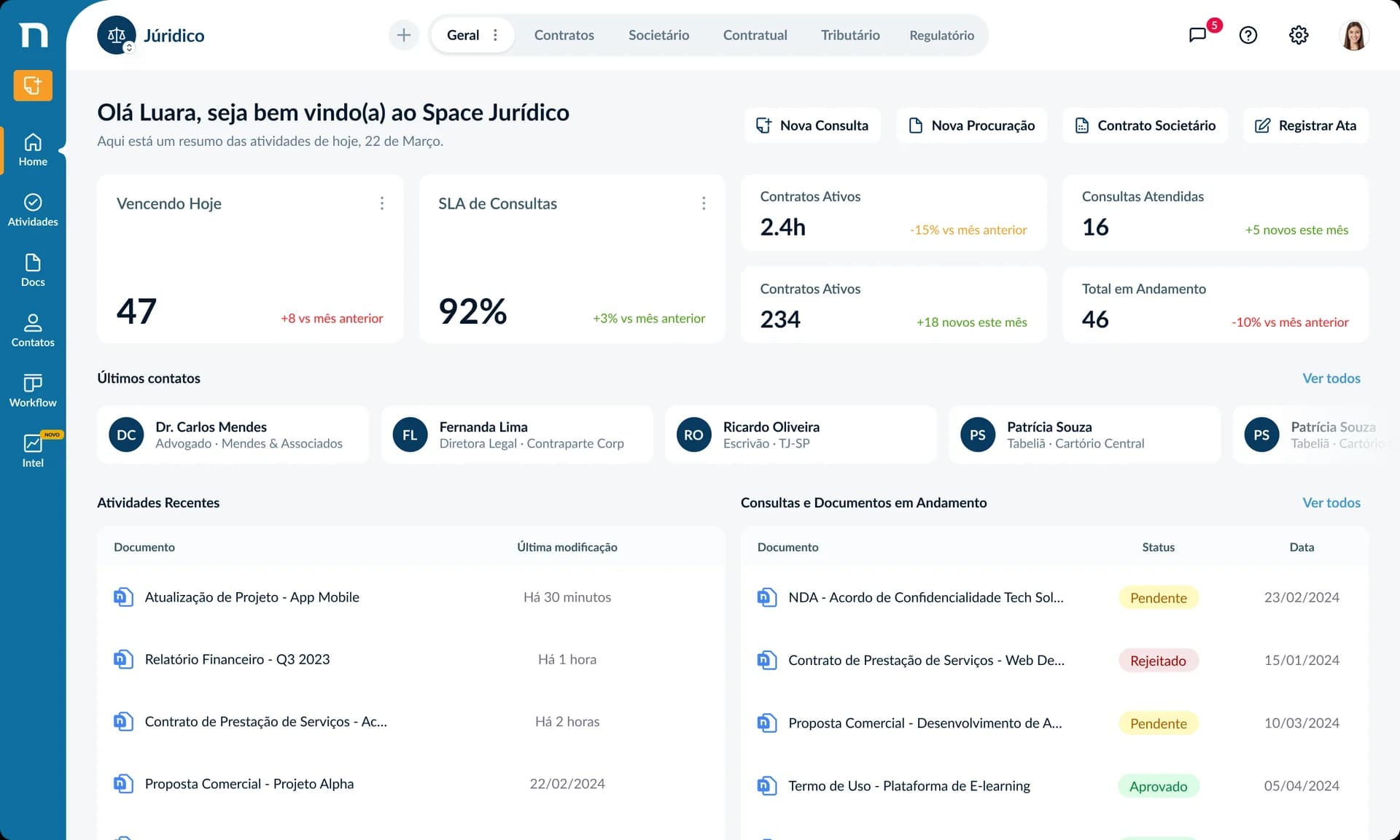The image size is (1400, 840).
Task: Click the plus button to add tab
Action: point(404,35)
